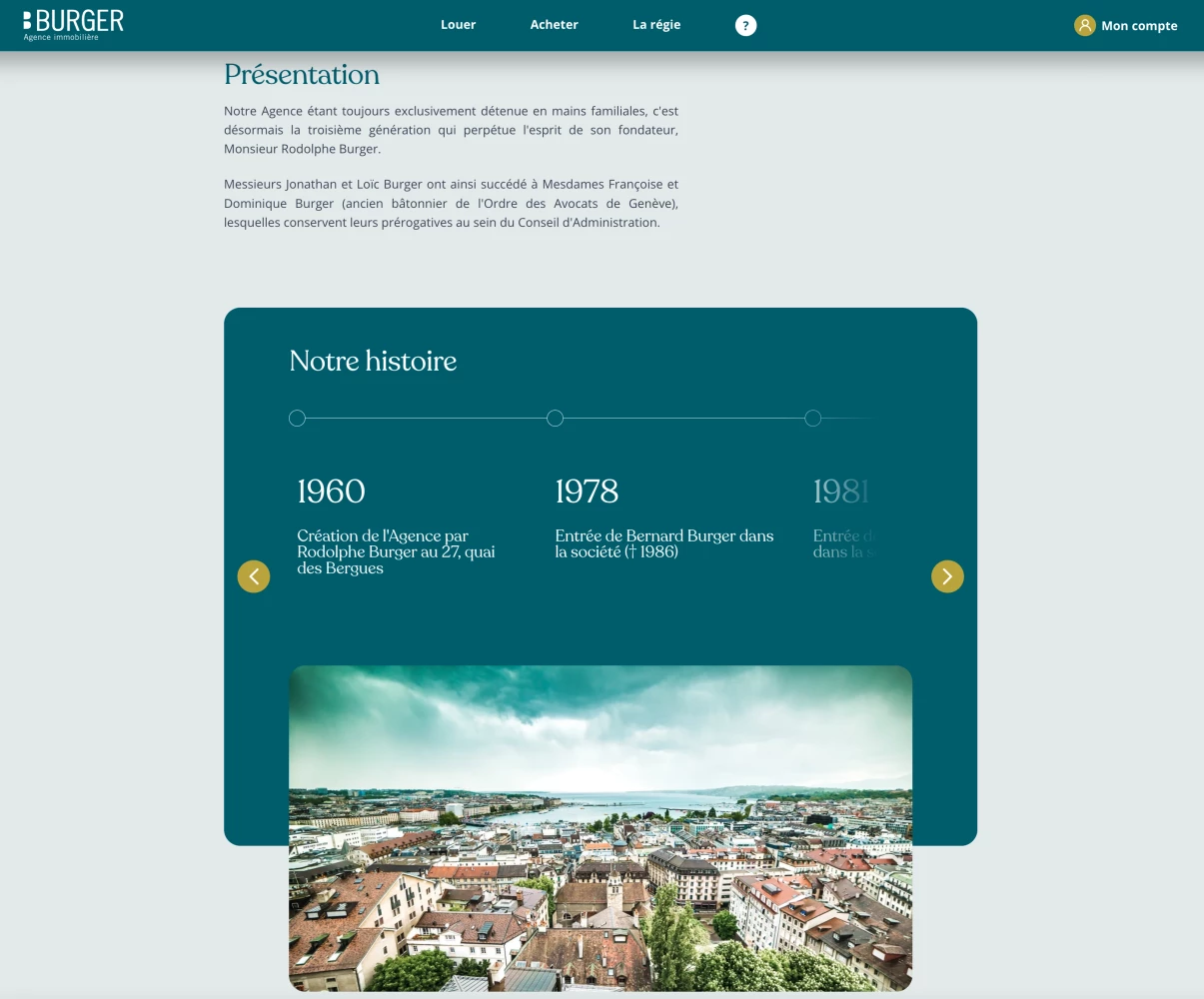This screenshot has height=999, width=1204.
Task: Open the help question mark icon
Action: tap(745, 26)
